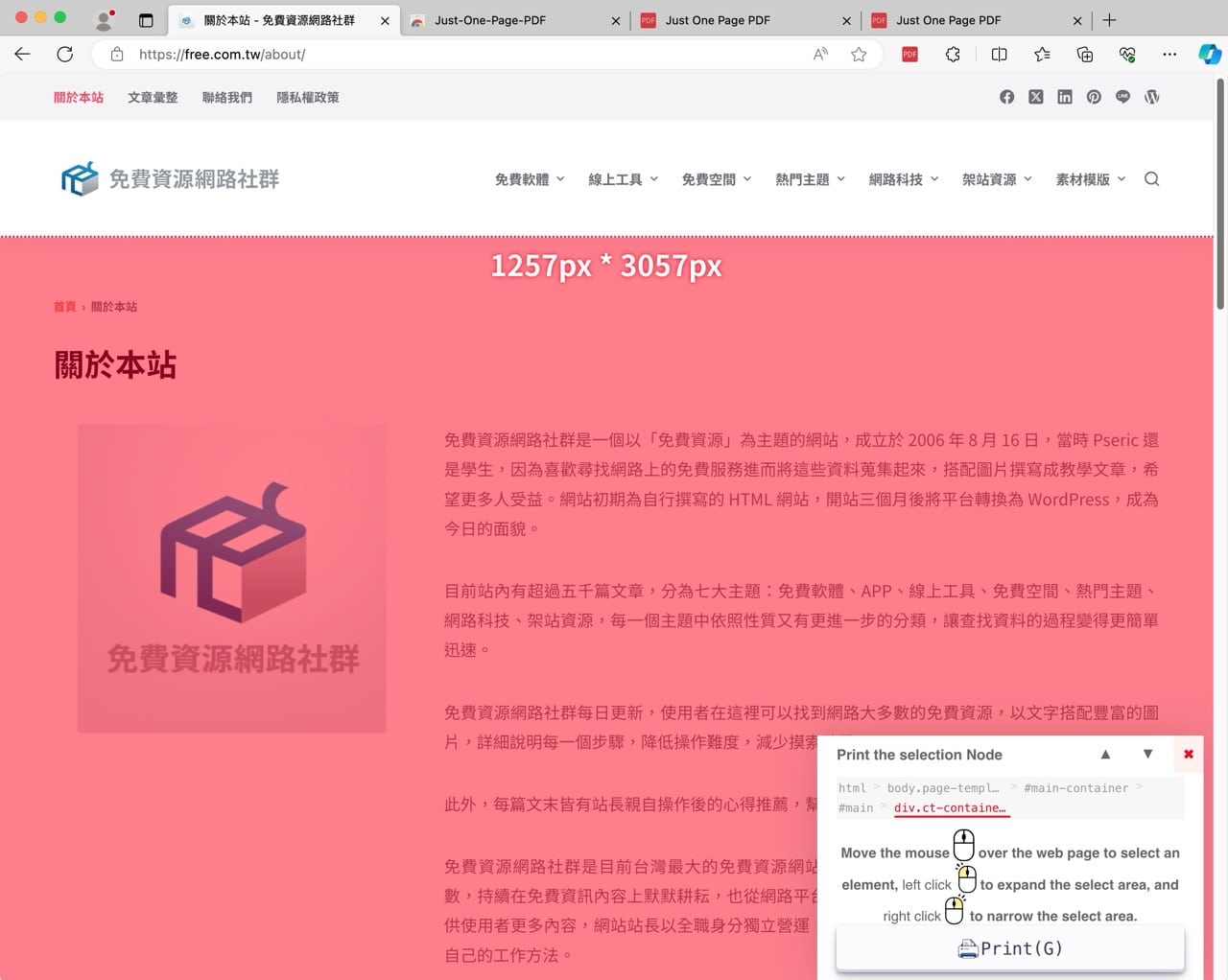
Task: Click 免費資源網路社群 site title
Action: (x=194, y=179)
